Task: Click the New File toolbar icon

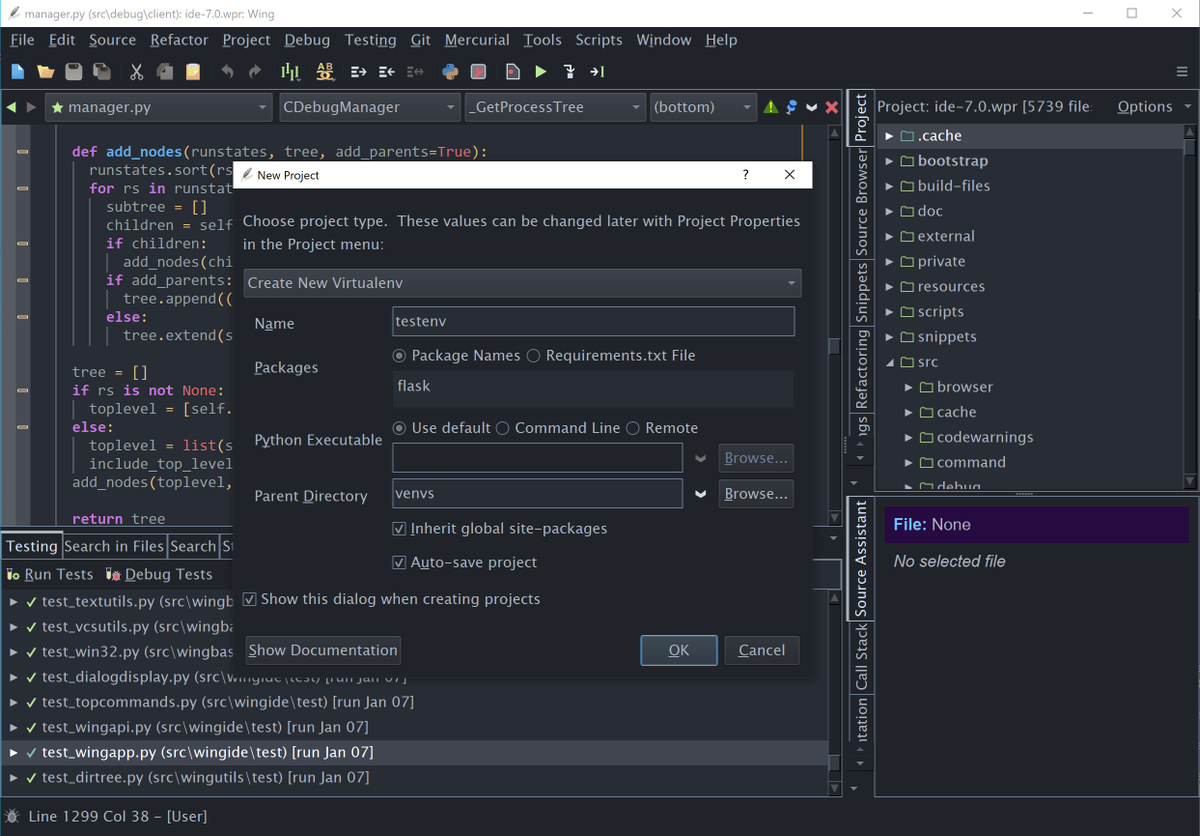Action: tap(17, 72)
